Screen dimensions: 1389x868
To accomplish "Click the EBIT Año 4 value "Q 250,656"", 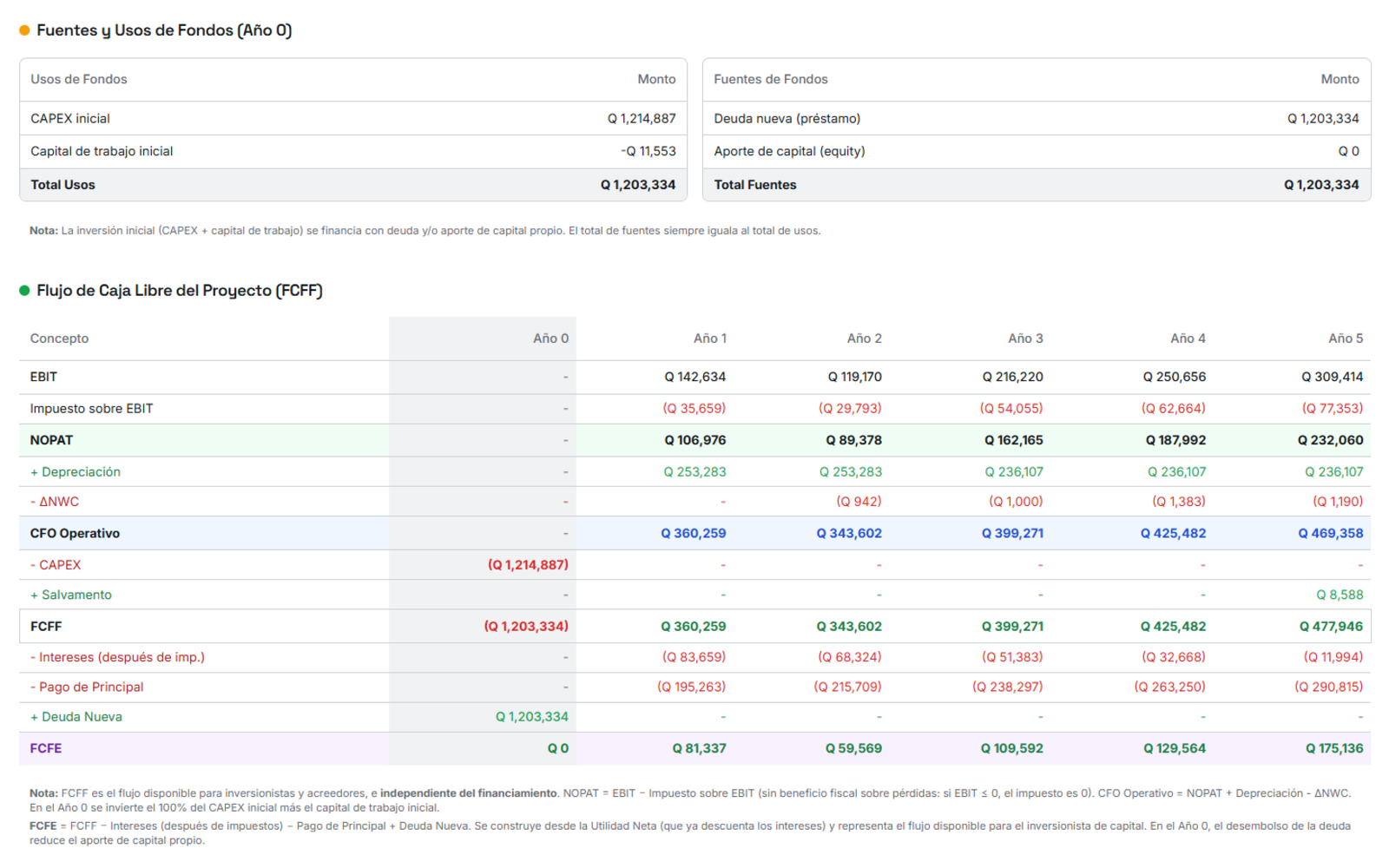I will click(x=1175, y=377).
